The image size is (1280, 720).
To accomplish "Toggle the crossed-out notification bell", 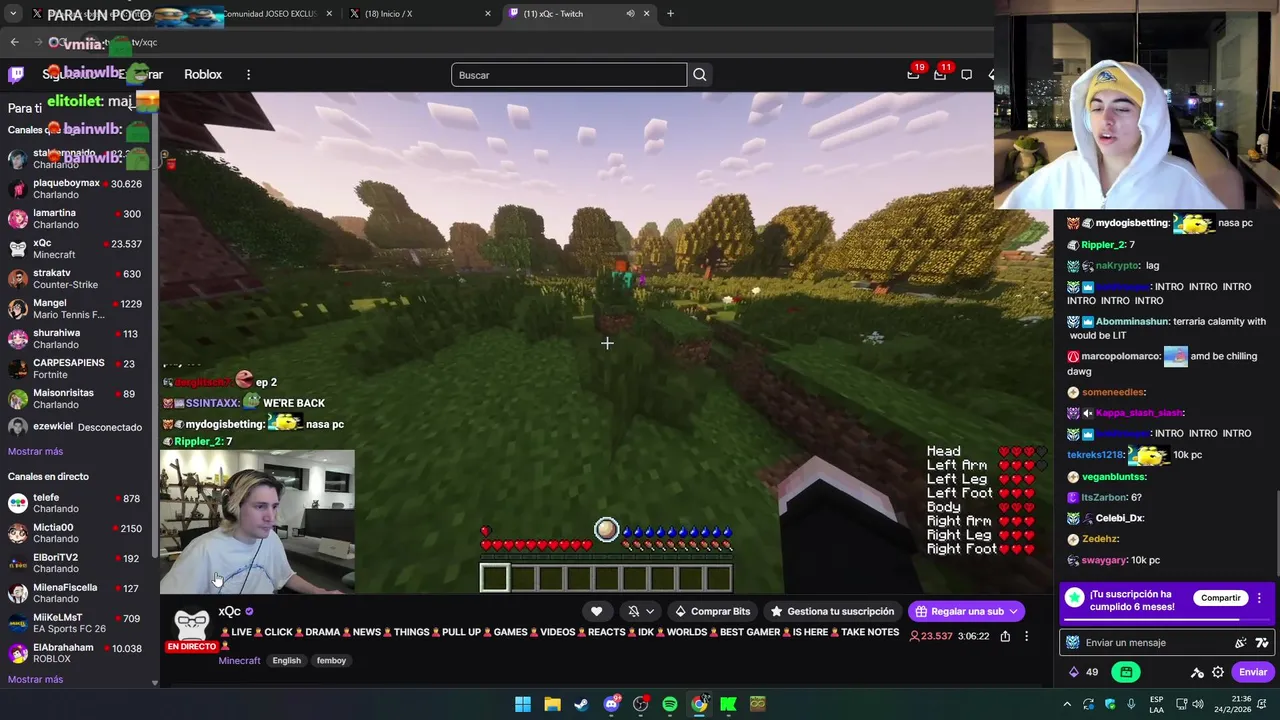I will (633, 611).
